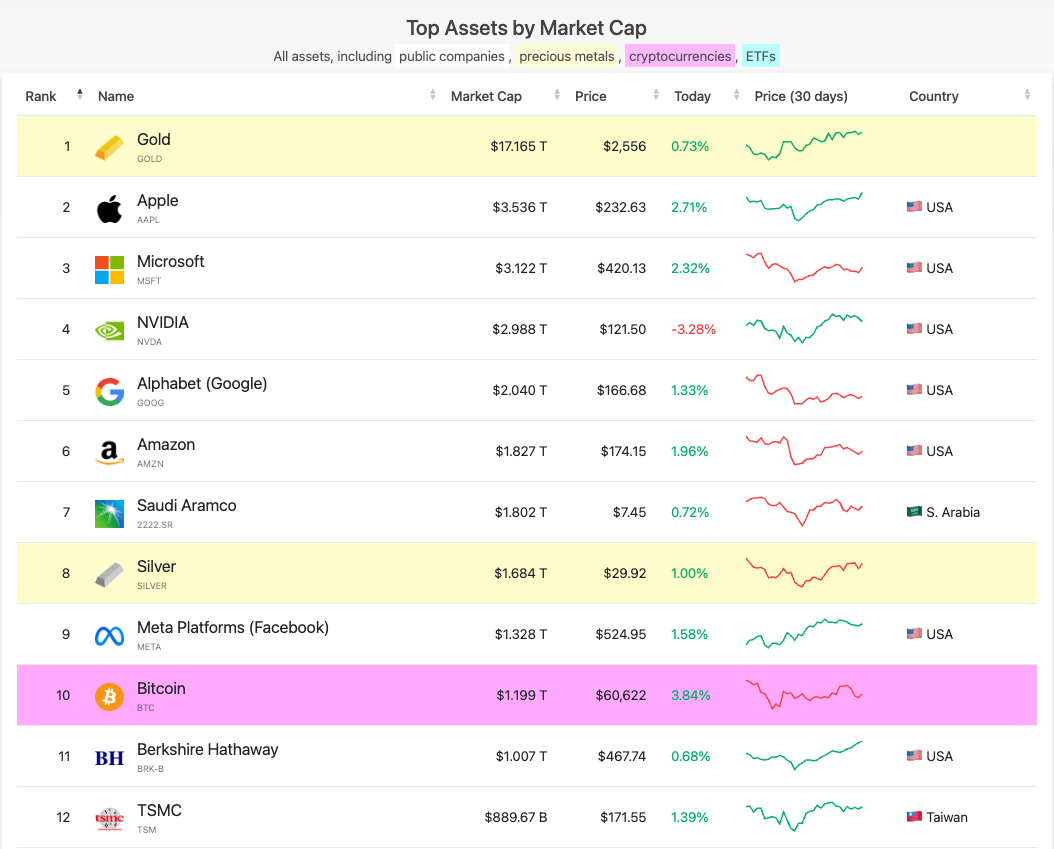Open the TSMC company link

point(159,811)
